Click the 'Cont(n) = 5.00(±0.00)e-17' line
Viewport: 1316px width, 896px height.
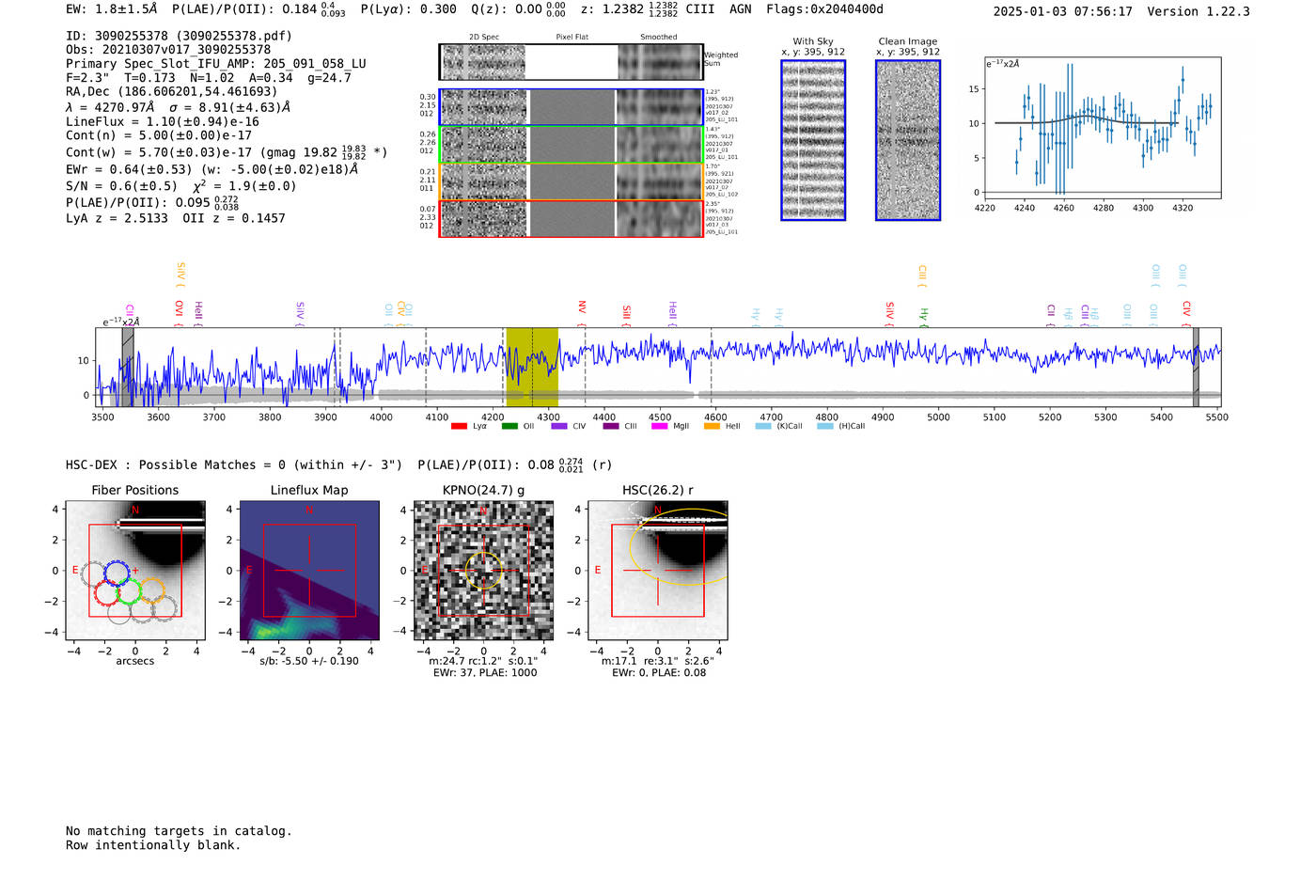[x=159, y=135]
